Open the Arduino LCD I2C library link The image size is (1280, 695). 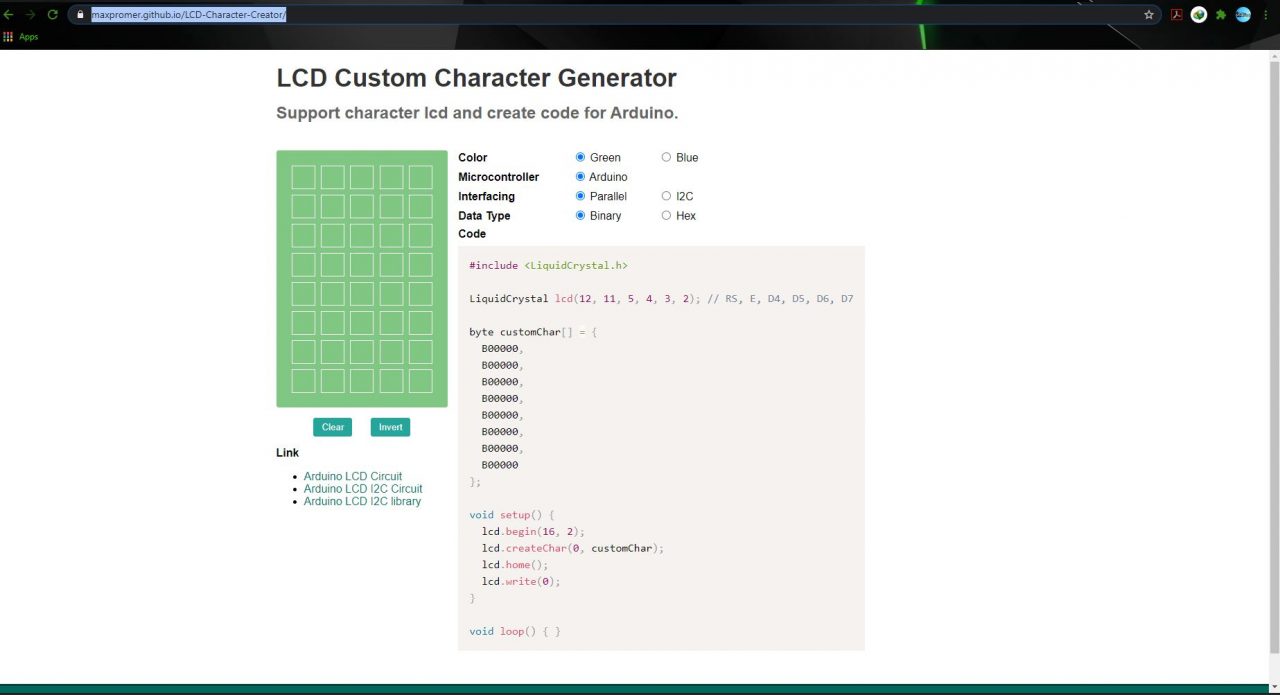[x=362, y=501]
